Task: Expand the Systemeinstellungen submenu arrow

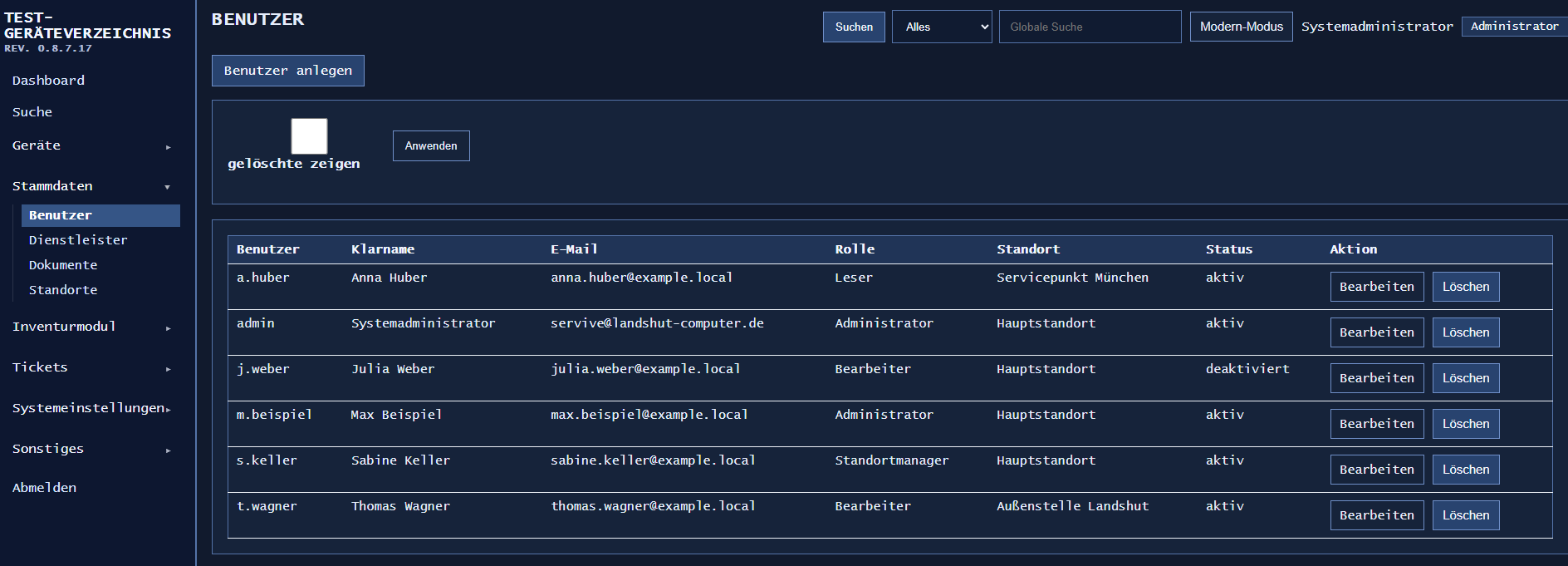Action: [168, 410]
